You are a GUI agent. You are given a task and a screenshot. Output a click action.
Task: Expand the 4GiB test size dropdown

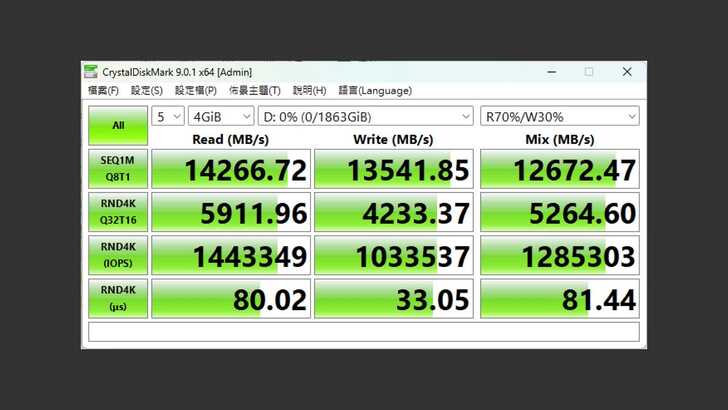click(x=221, y=116)
